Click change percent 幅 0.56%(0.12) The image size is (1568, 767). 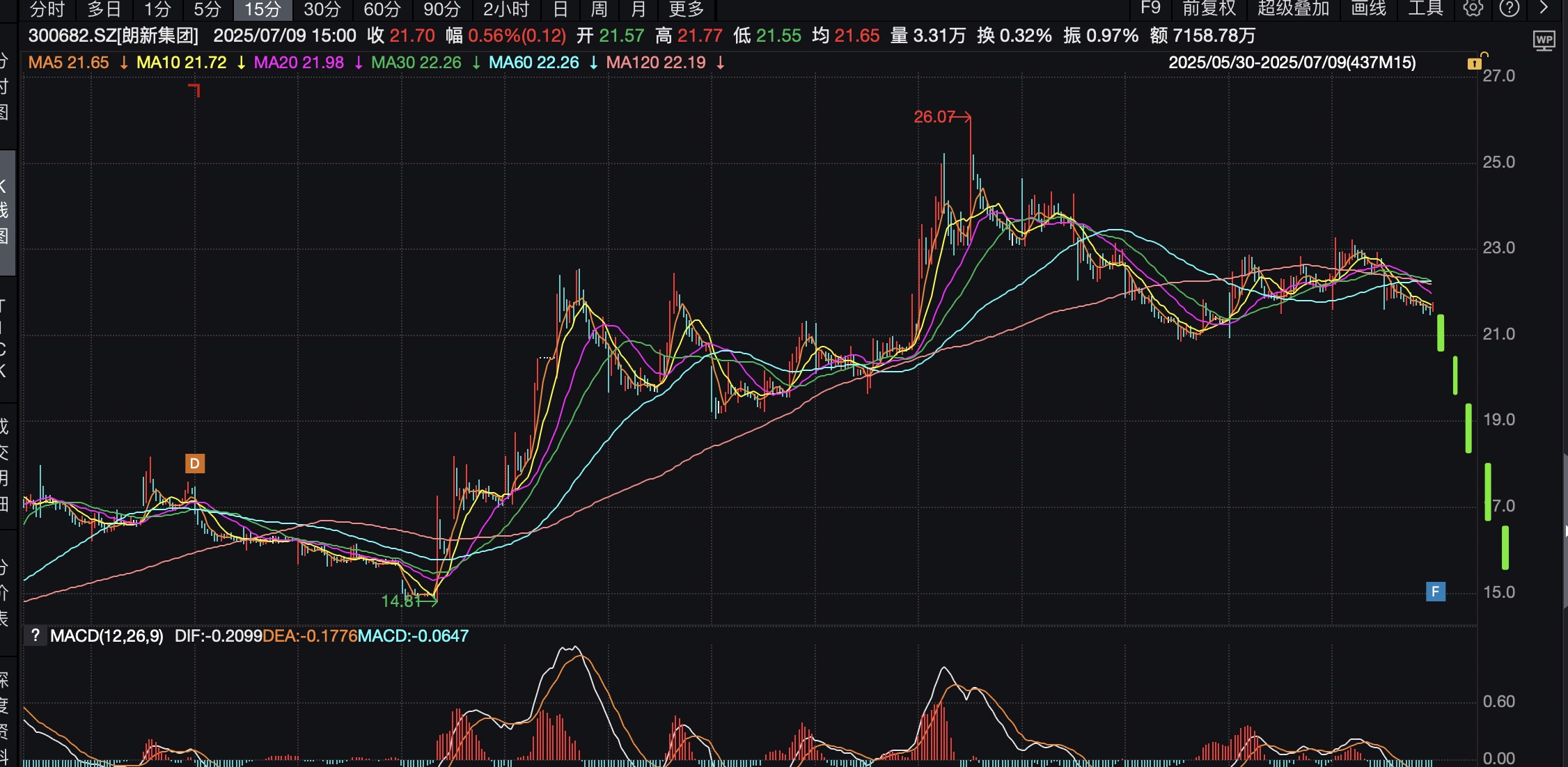tap(506, 35)
